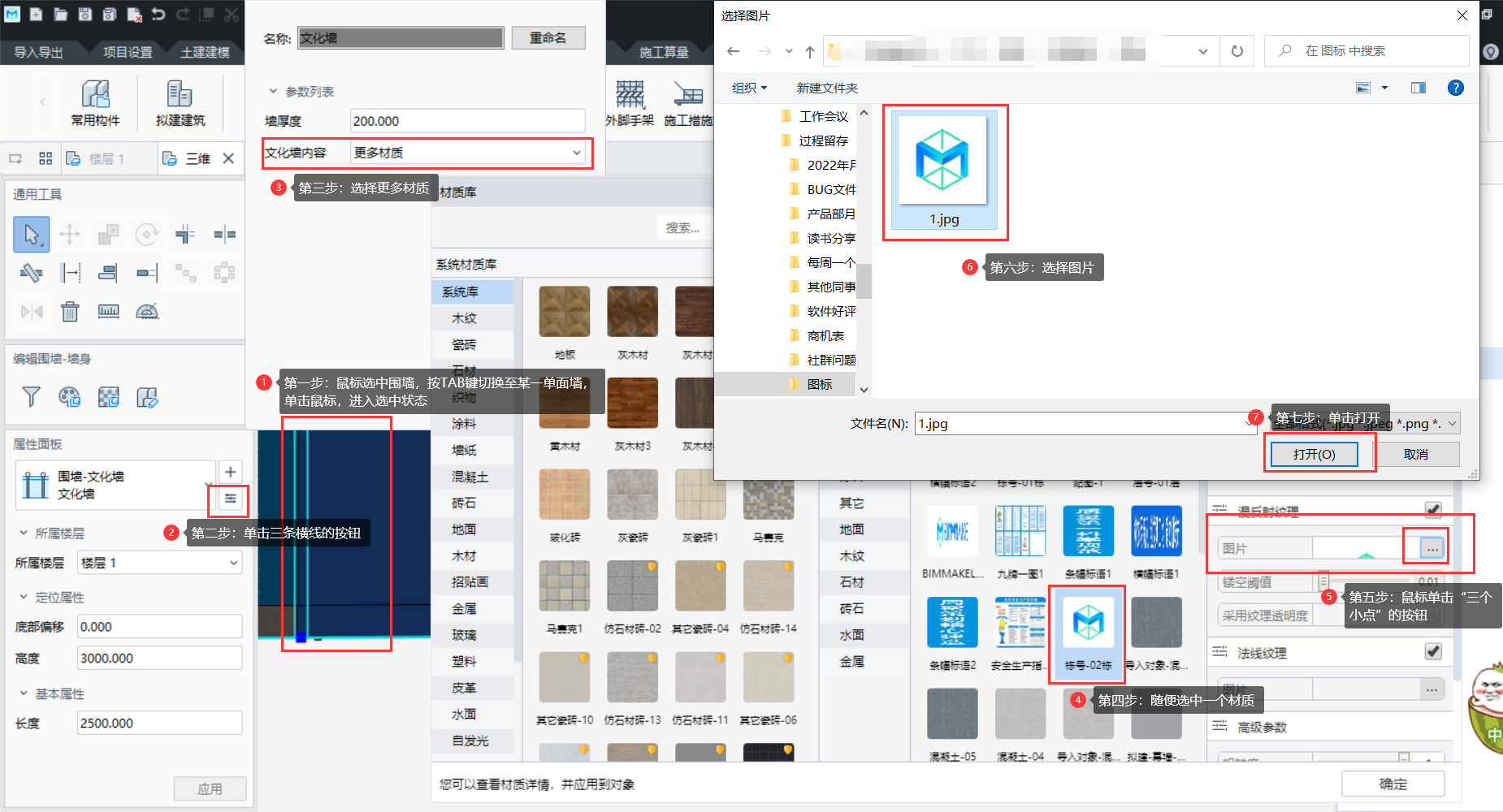The width and height of the screenshot is (1503, 812).
Task: Click the undo arrow in the title bar
Action: [x=158, y=14]
